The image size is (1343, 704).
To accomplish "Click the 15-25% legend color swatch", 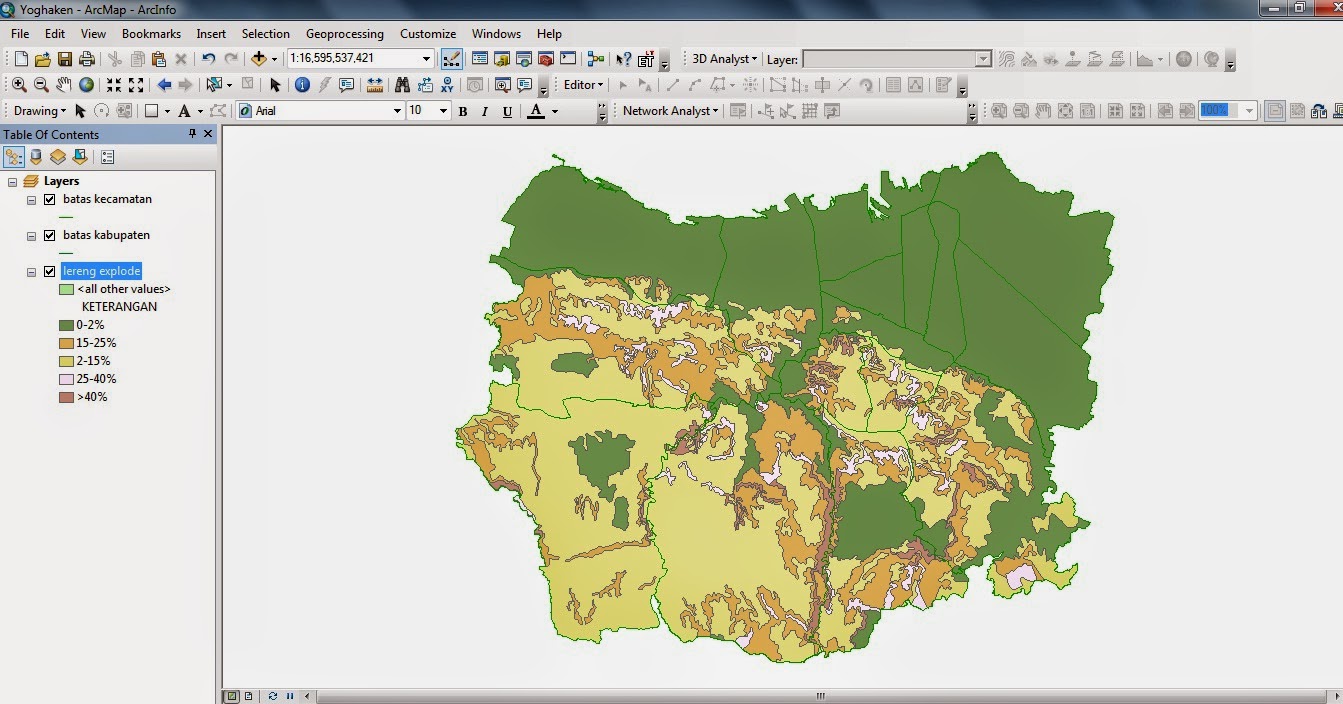I will pyautogui.click(x=66, y=343).
